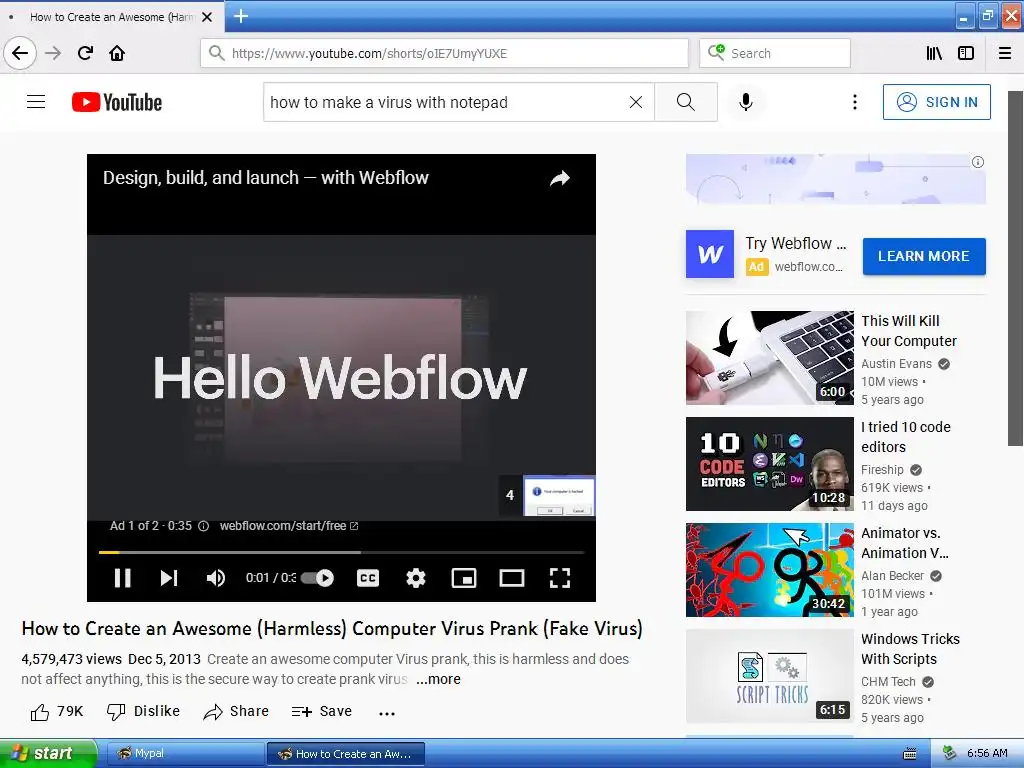Go to YouTube home via the logo

point(117,102)
